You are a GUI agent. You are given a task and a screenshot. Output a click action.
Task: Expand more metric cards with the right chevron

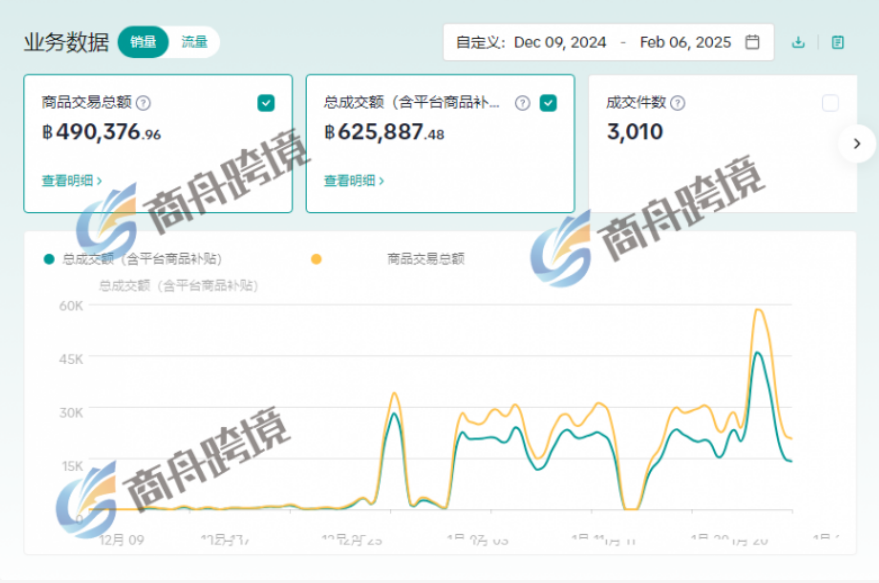point(857,143)
